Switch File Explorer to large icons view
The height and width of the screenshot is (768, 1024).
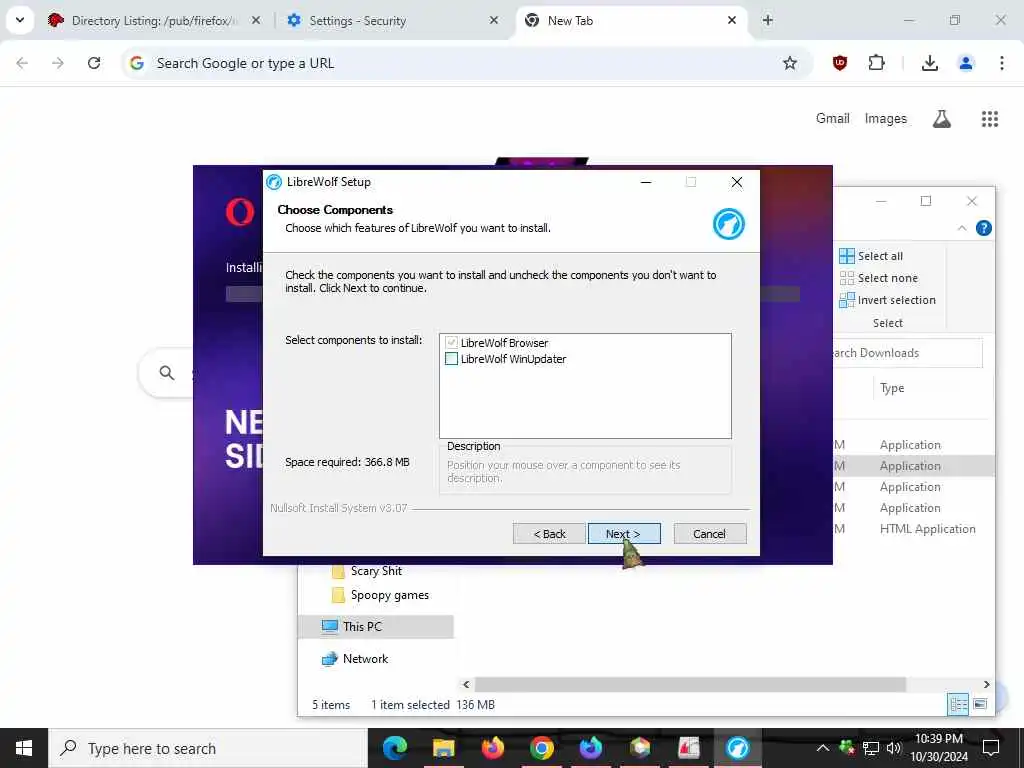coord(980,704)
